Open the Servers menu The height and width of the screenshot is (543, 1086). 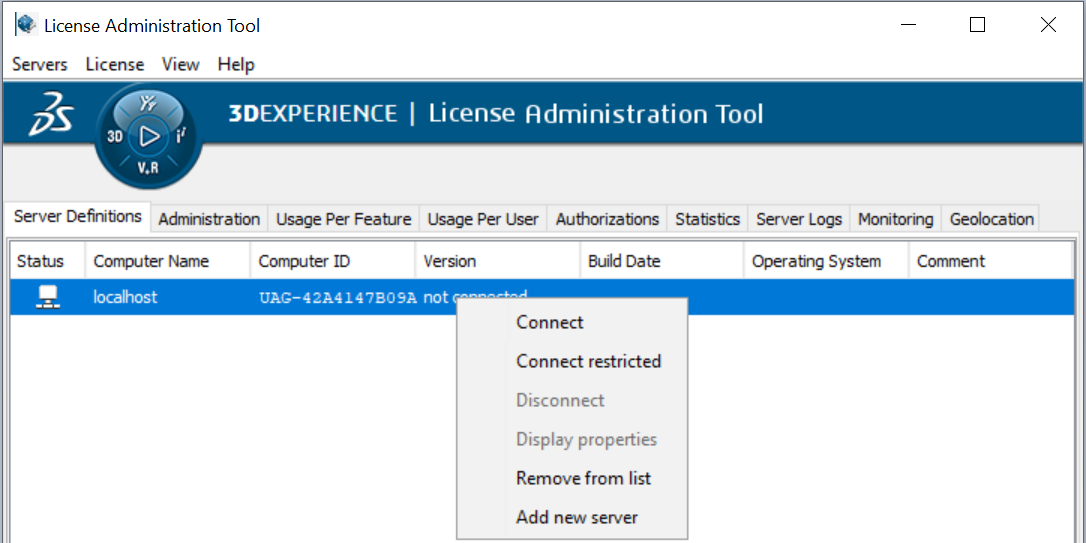(x=40, y=64)
